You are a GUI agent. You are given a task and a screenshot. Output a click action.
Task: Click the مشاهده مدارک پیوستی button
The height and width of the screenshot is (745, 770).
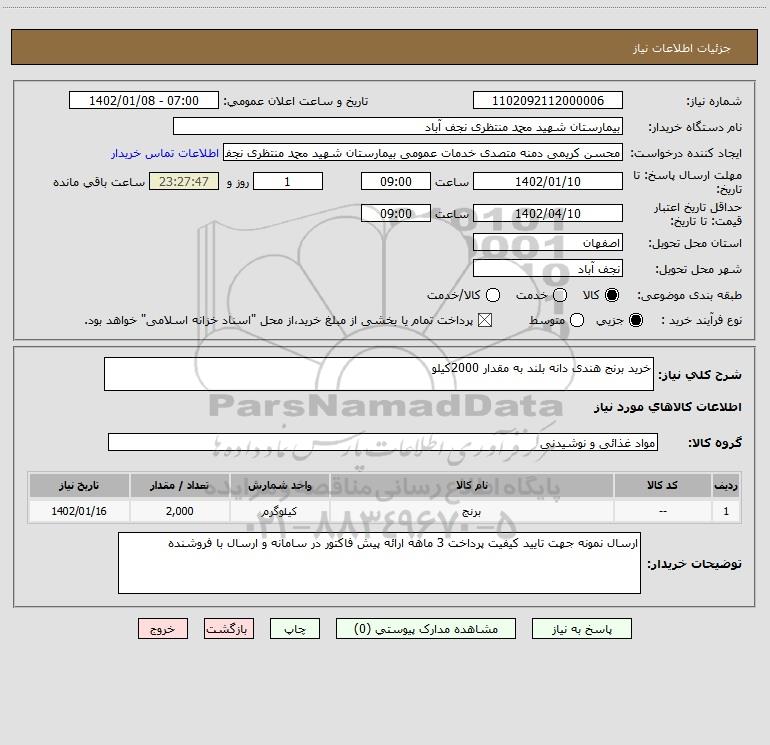click(x=426, y=629)
